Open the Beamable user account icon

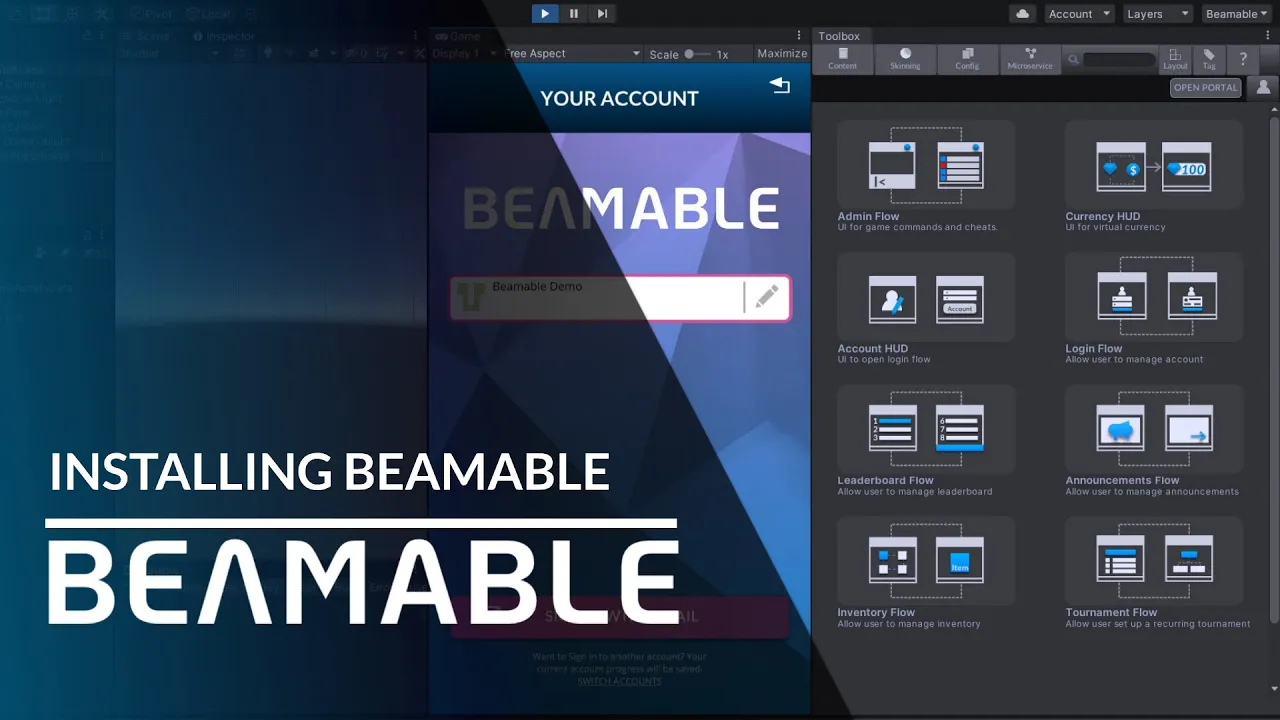(x=1263, y=87)
